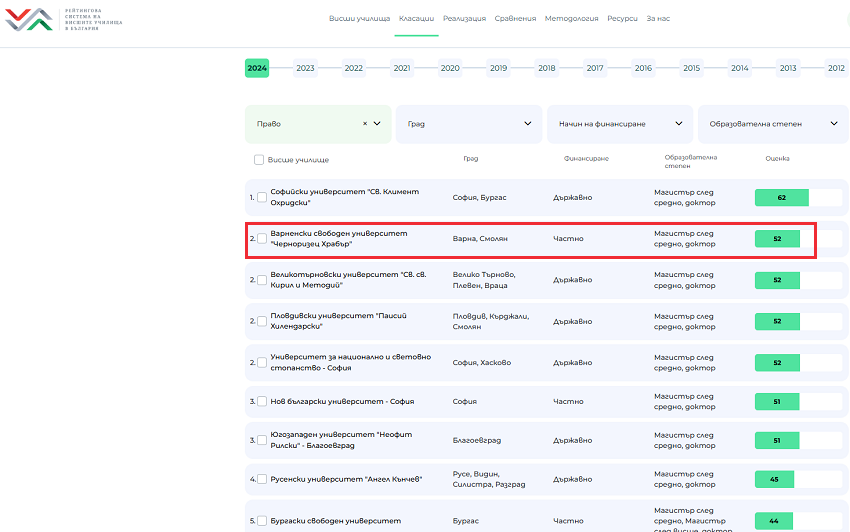This screenshot has width=850, height=532.
Task: Open Варненски свободен университет "Черноризец Храбър" link
Action: pyautogui.click(x=339, y=239)
